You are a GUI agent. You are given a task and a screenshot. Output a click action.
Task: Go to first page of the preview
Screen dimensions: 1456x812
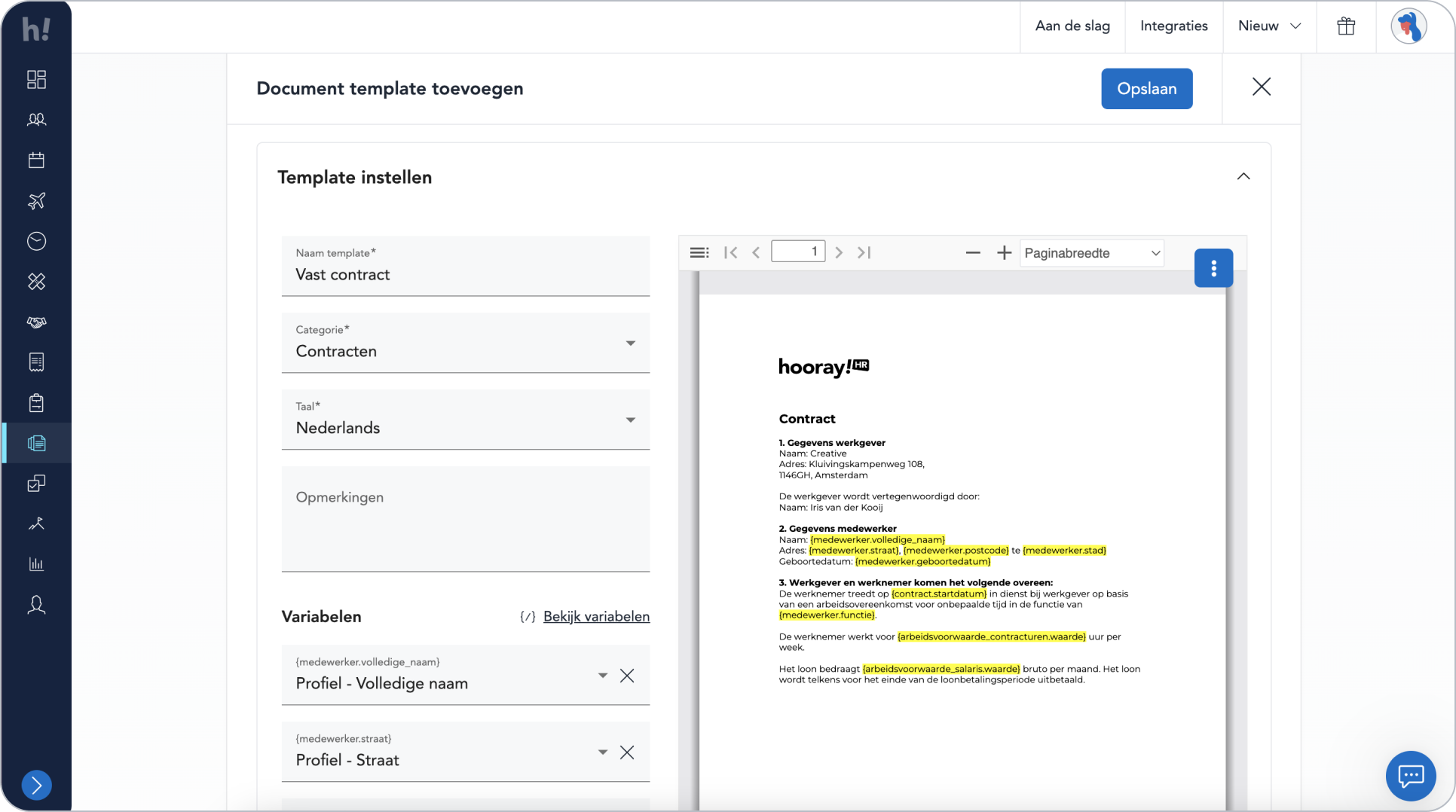(x=730, y=252)
